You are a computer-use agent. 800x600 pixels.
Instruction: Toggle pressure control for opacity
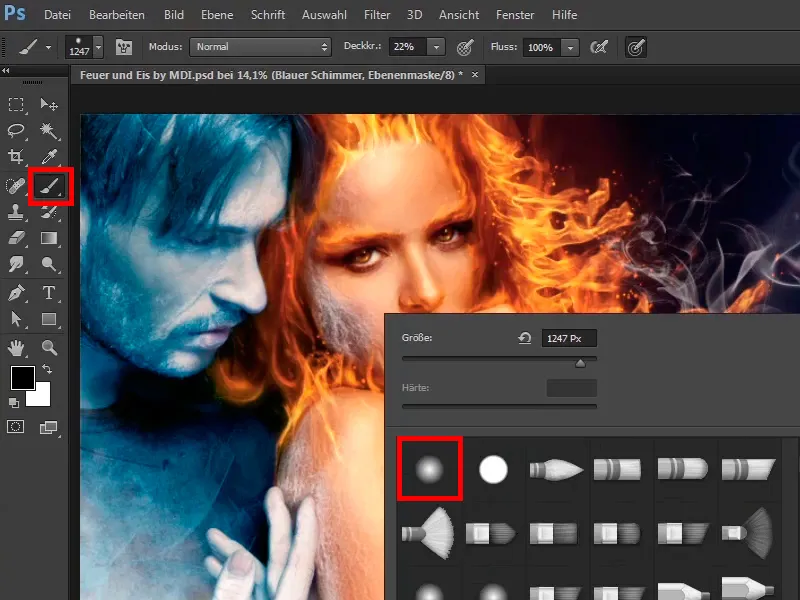(465, 47)
